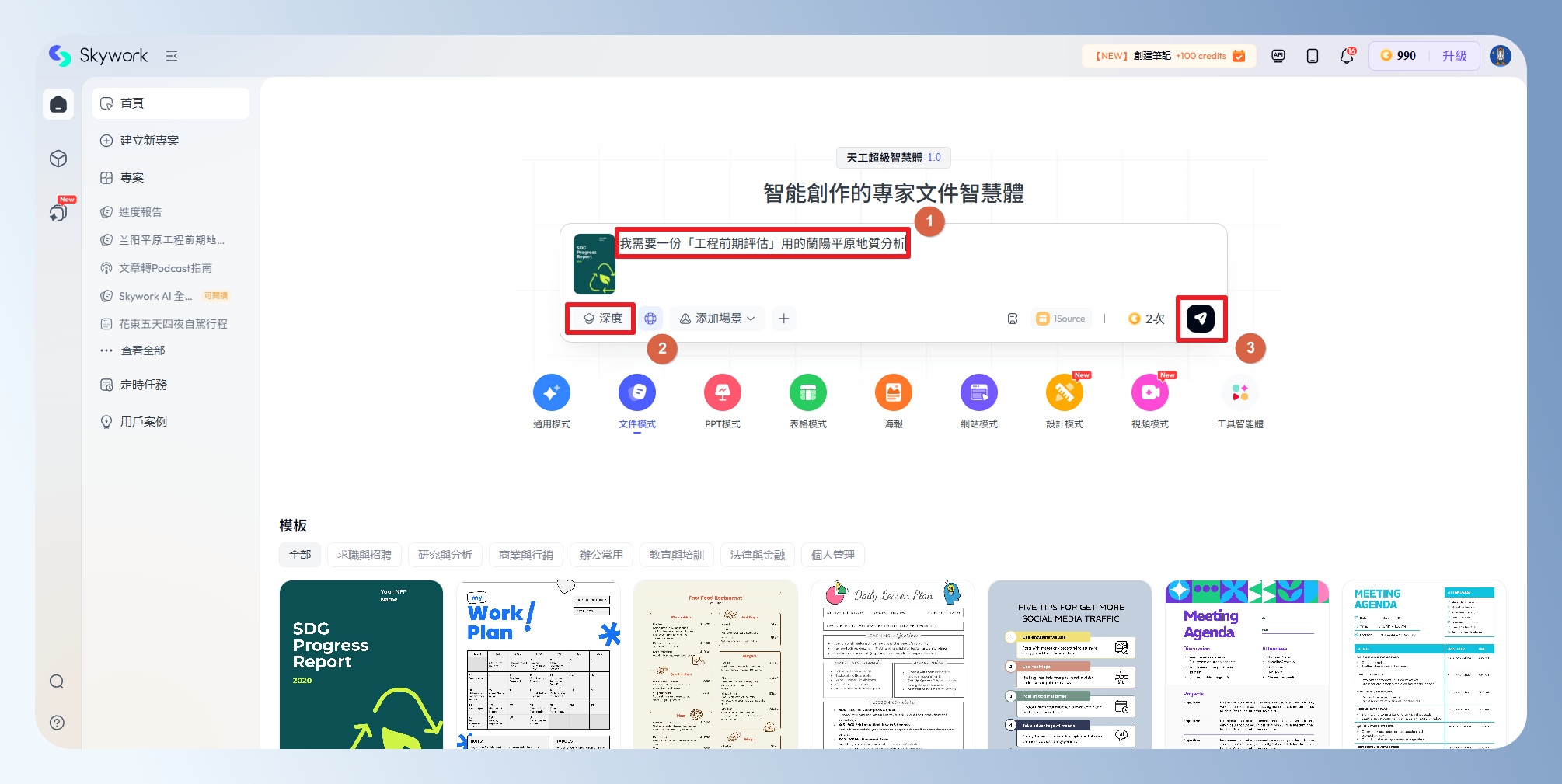Click 建立新專案 in the sidebar
Image resolution: width=1562 pixels, height=784 pixels.
click(149, 141)
